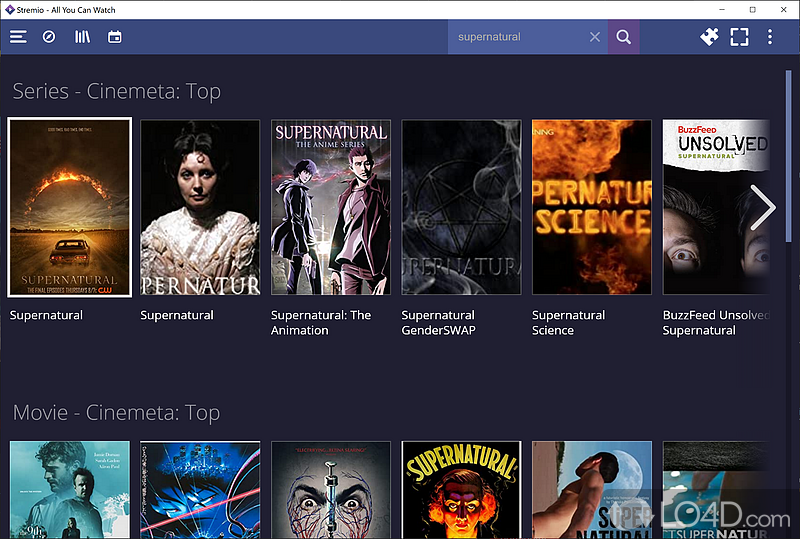Click the 'BuzzFeed Unsolved Supernatural' title
The image size is (800, 539).
click(x=716, y=323)
